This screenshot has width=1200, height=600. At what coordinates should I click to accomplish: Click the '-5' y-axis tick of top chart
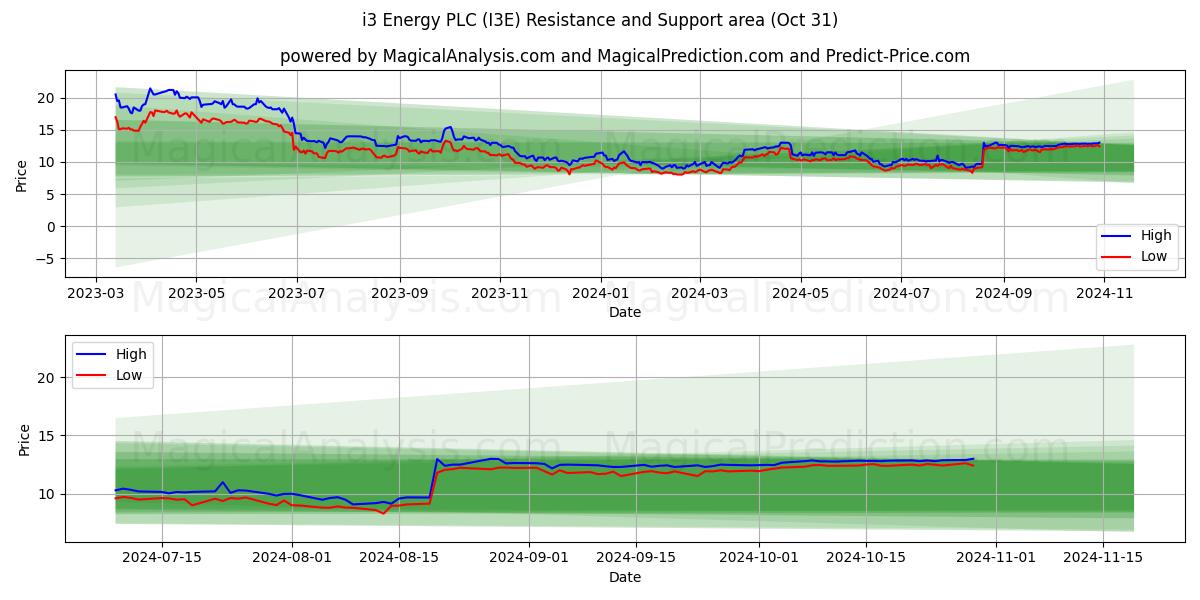(x=48, y=259)
